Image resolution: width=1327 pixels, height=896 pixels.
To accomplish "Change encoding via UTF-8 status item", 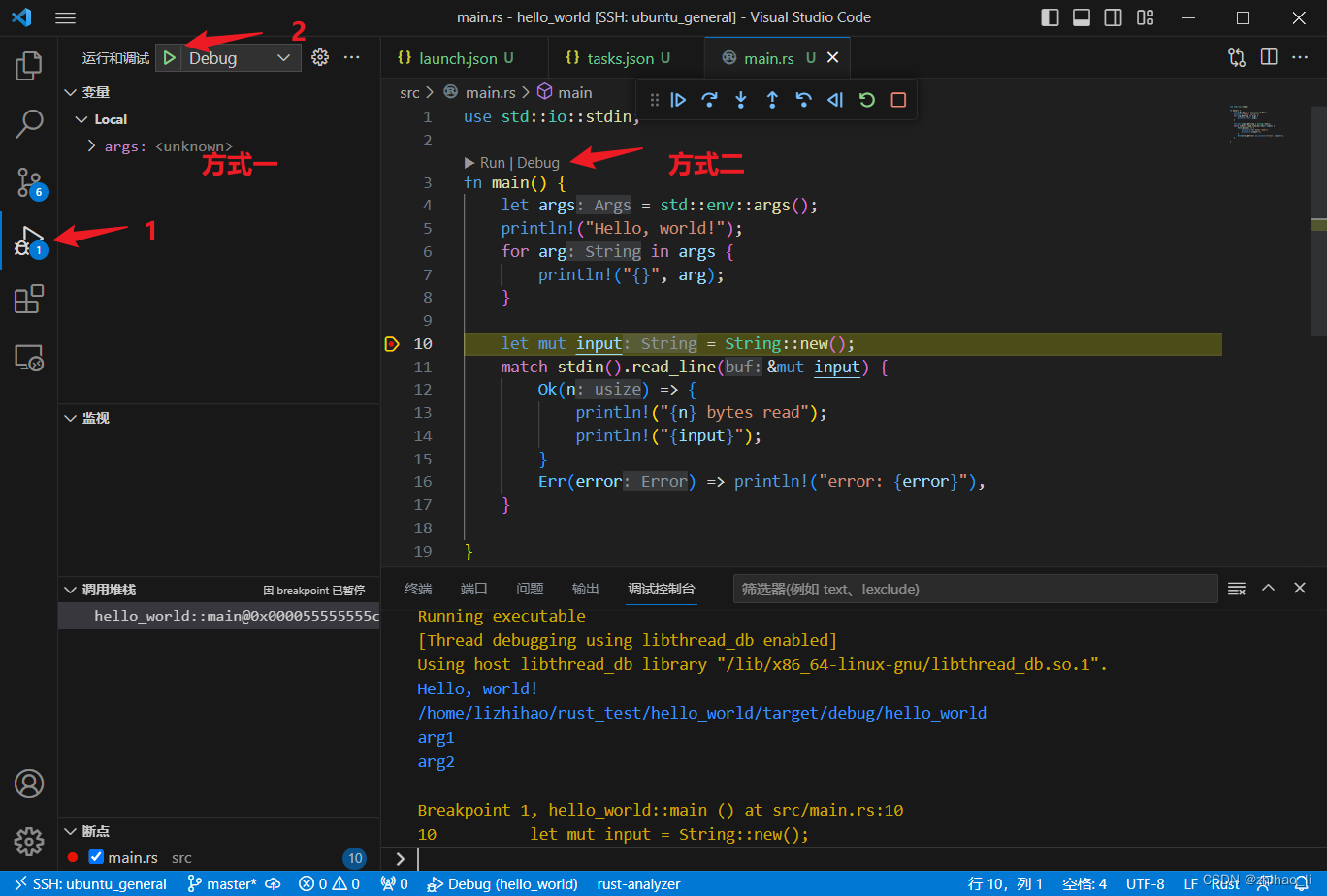I will point(1146,883).
